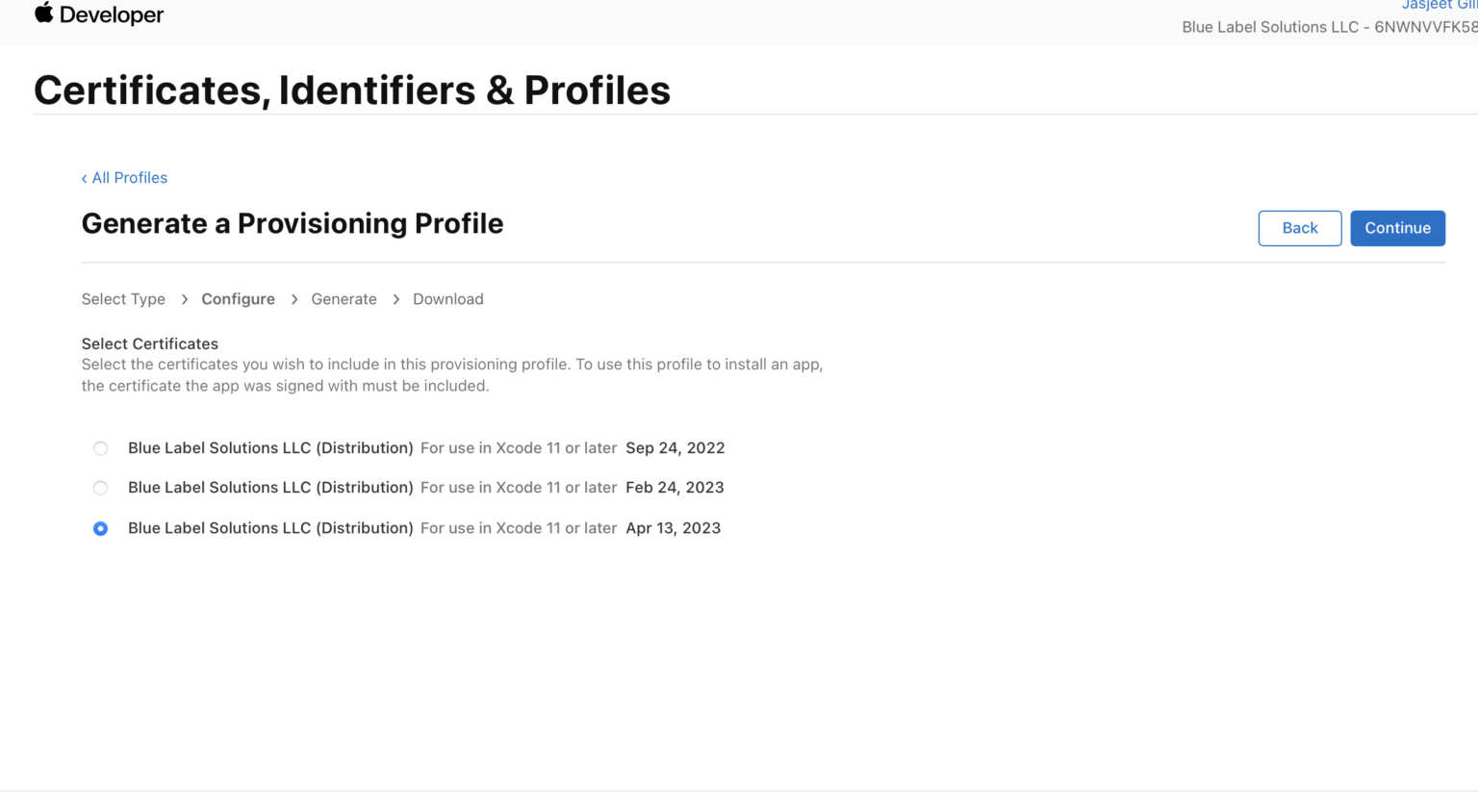This screenshot has height=812, width=1478.
Task: Select the Feb 24, 2023 distribution certificate
Action: (269, 488)
